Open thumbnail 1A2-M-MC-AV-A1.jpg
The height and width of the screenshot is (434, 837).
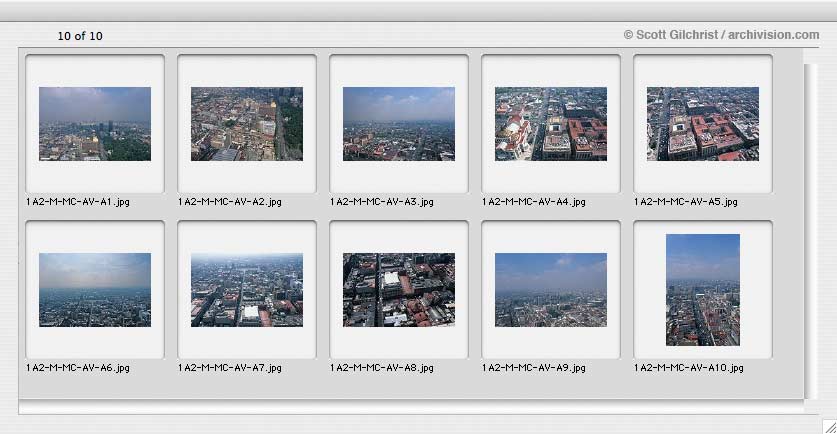coord(95,124)
